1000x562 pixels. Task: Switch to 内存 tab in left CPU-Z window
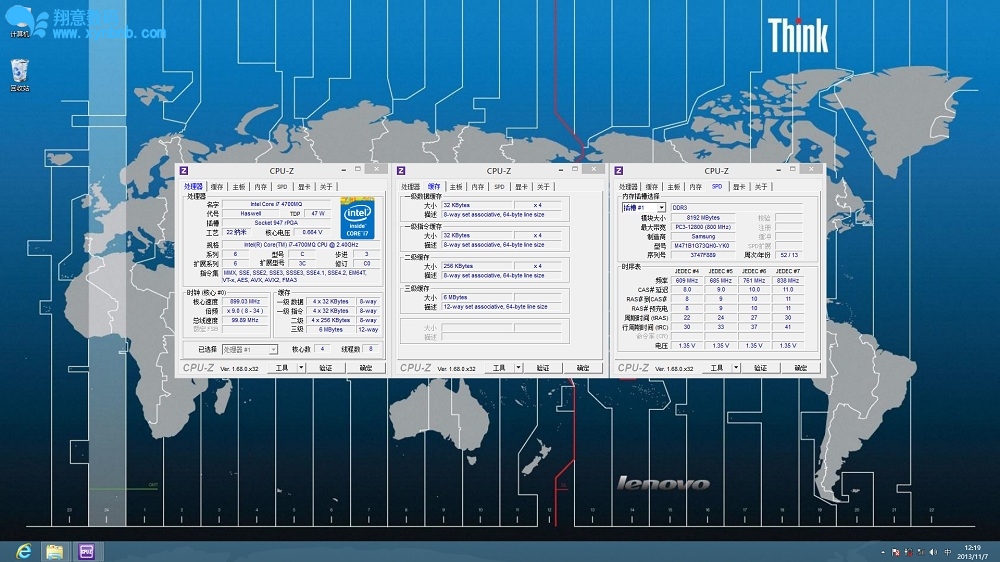click(x=260, y=187)
